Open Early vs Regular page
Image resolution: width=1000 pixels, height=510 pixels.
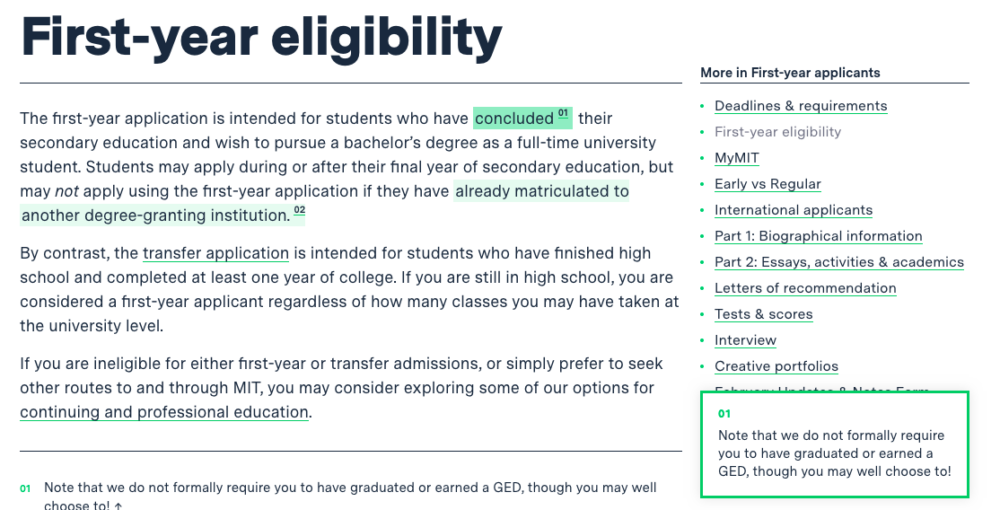767,184
